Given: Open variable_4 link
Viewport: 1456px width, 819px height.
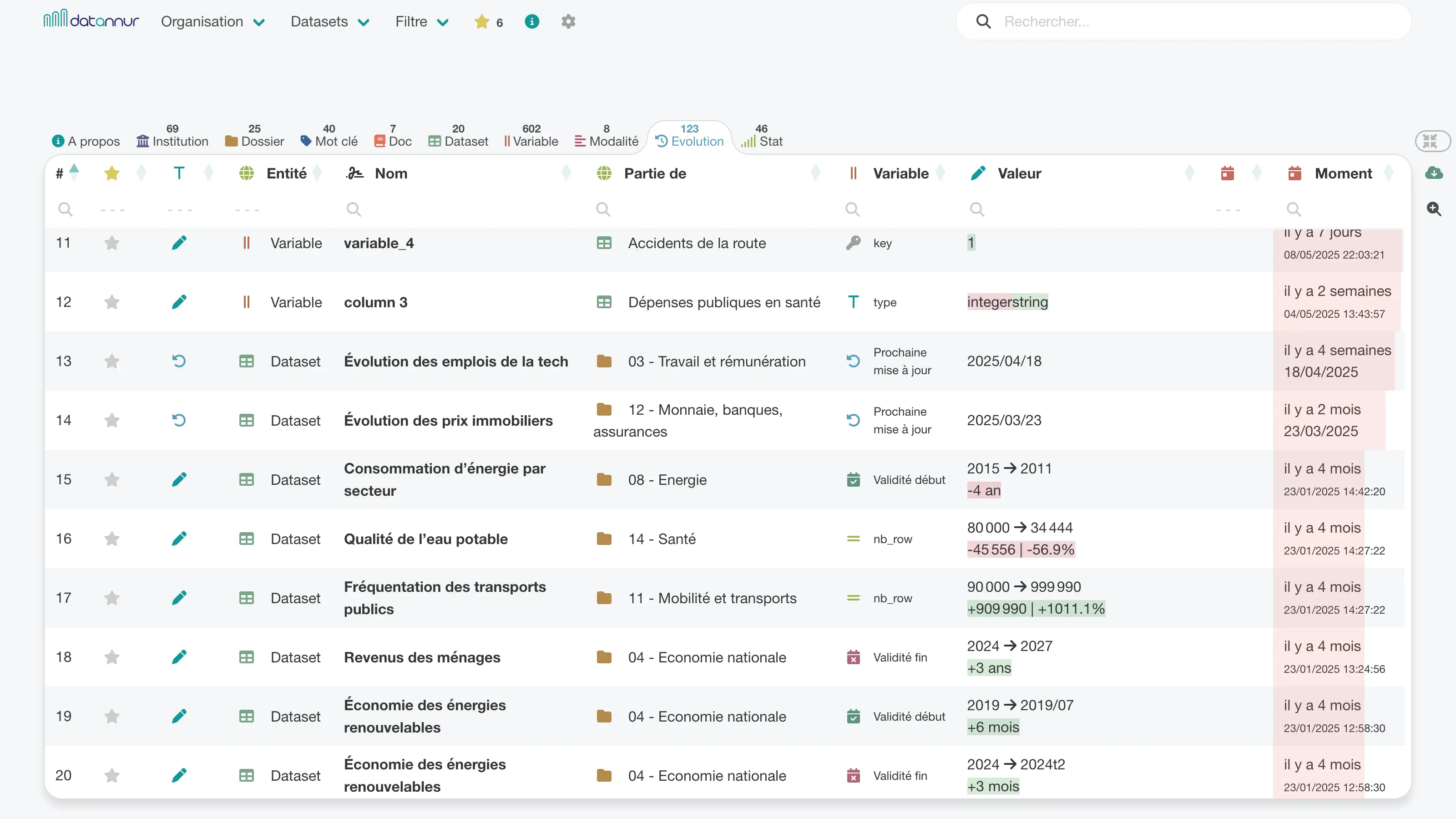Looking at the screenshot, I should [x=379, y=243].
